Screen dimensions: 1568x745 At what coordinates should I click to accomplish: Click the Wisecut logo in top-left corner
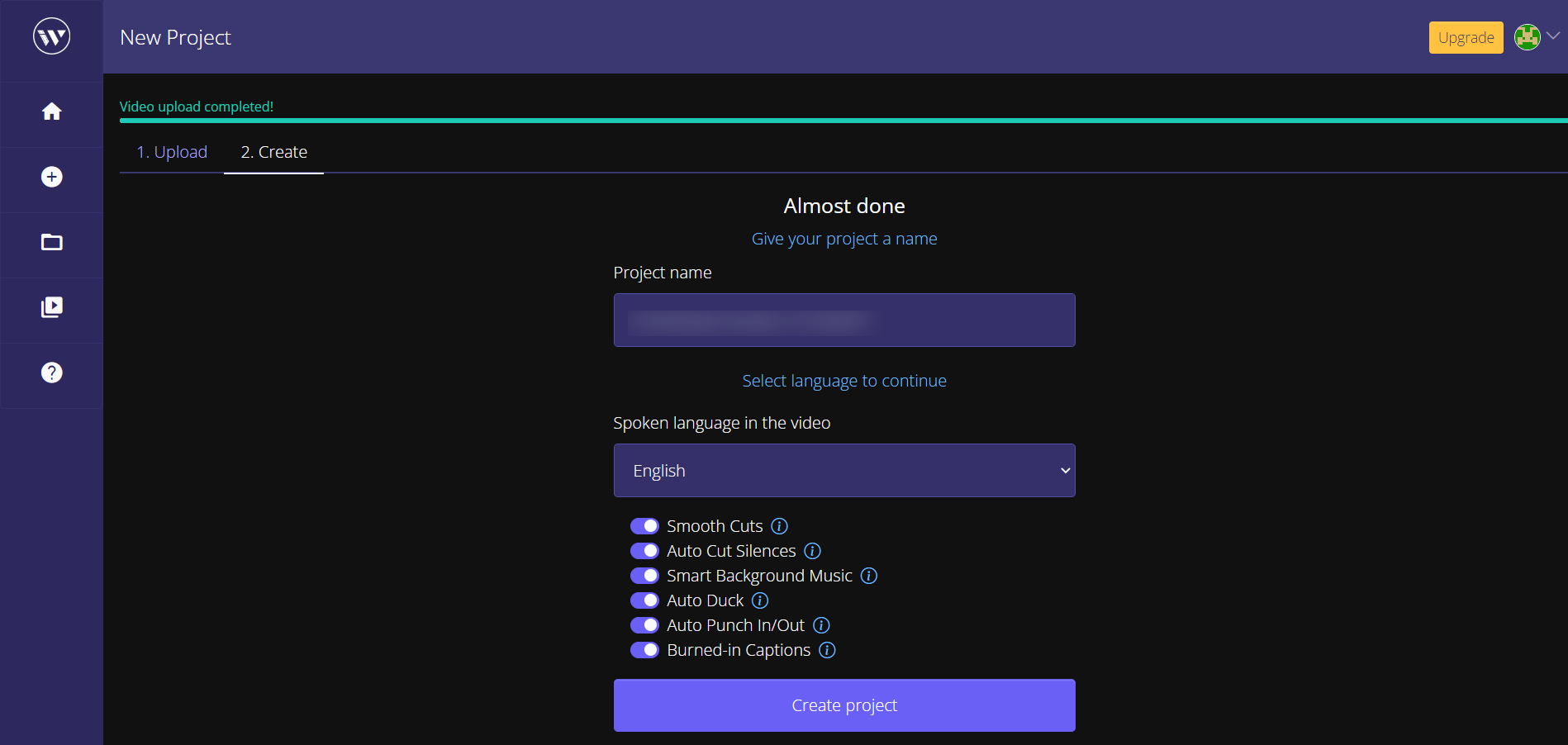click(51, 36)
